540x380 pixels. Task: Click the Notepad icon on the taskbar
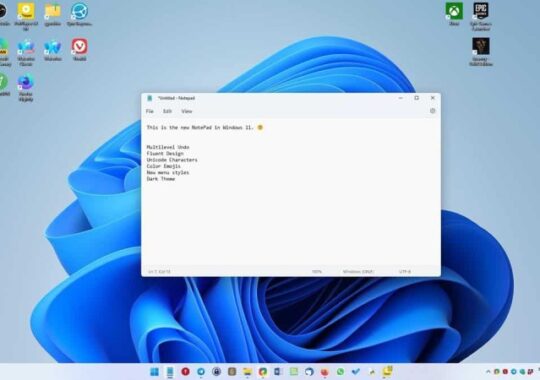click(170, 372)
